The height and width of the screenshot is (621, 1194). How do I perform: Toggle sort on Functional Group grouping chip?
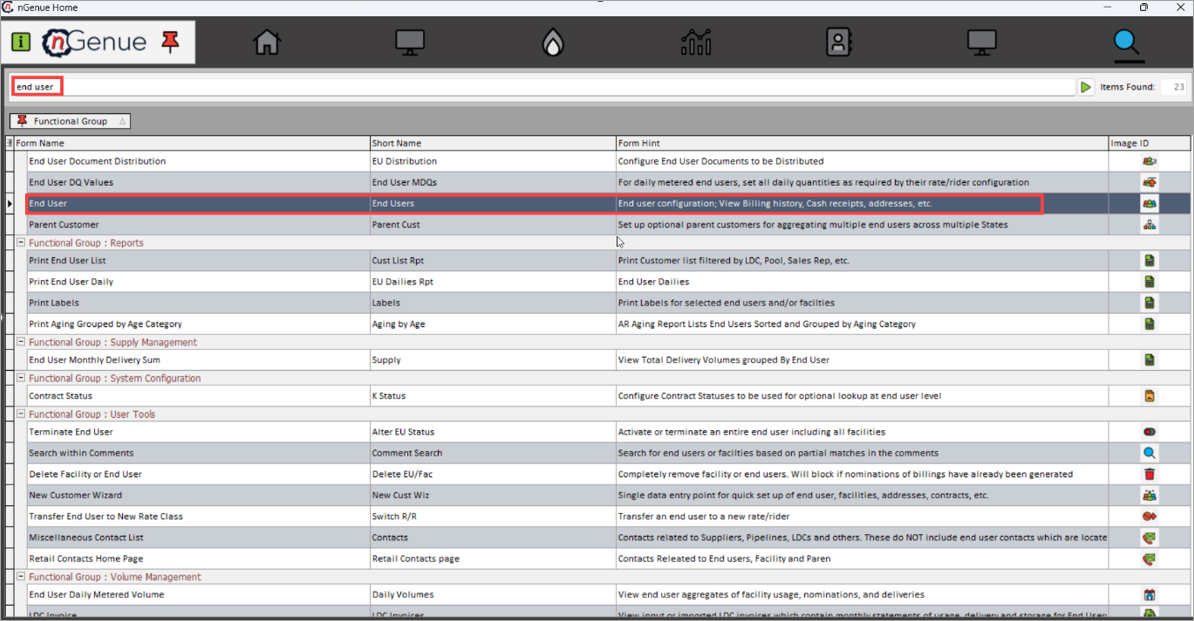(x=70, y=121)
